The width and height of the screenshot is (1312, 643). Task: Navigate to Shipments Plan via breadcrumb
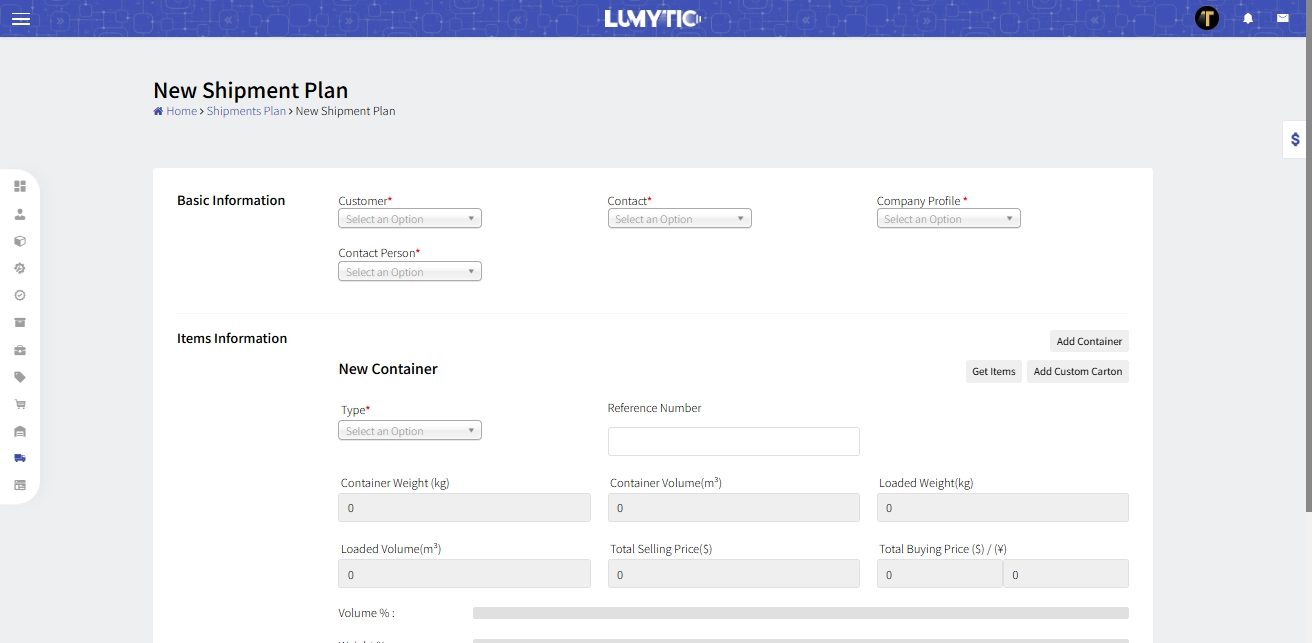pos(246,111)
